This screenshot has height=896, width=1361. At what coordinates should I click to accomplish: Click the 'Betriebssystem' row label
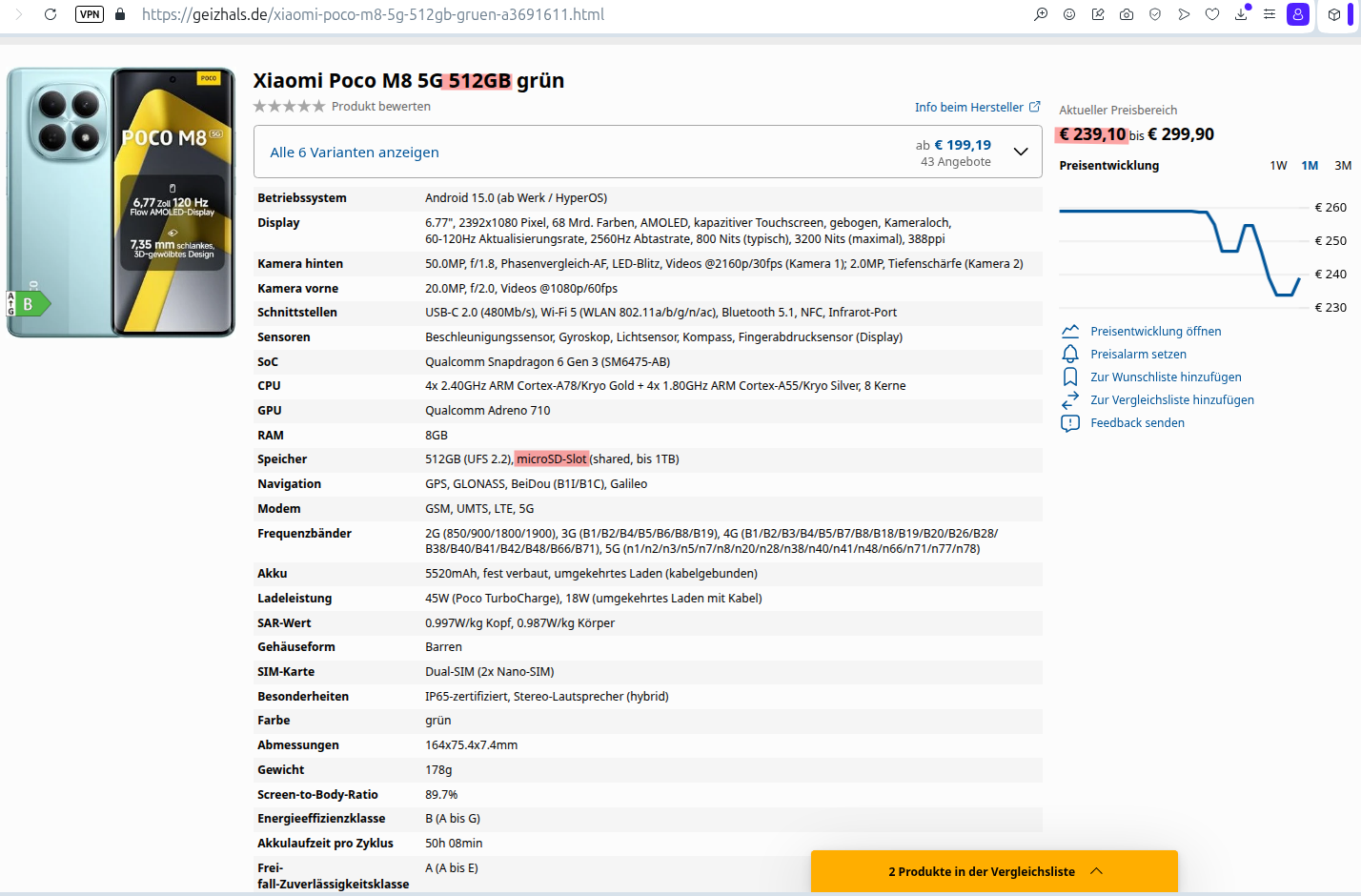point(302,198)
